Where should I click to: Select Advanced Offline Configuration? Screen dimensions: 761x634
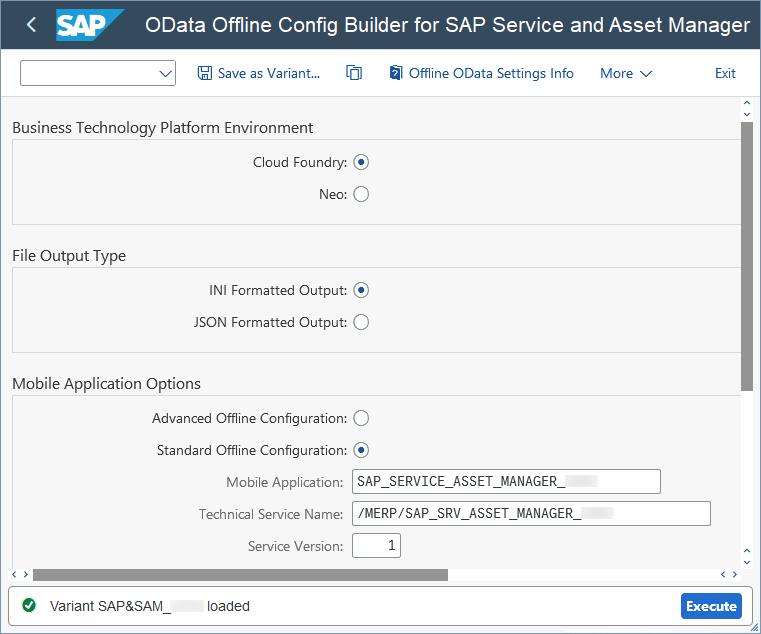click(361, 418)
